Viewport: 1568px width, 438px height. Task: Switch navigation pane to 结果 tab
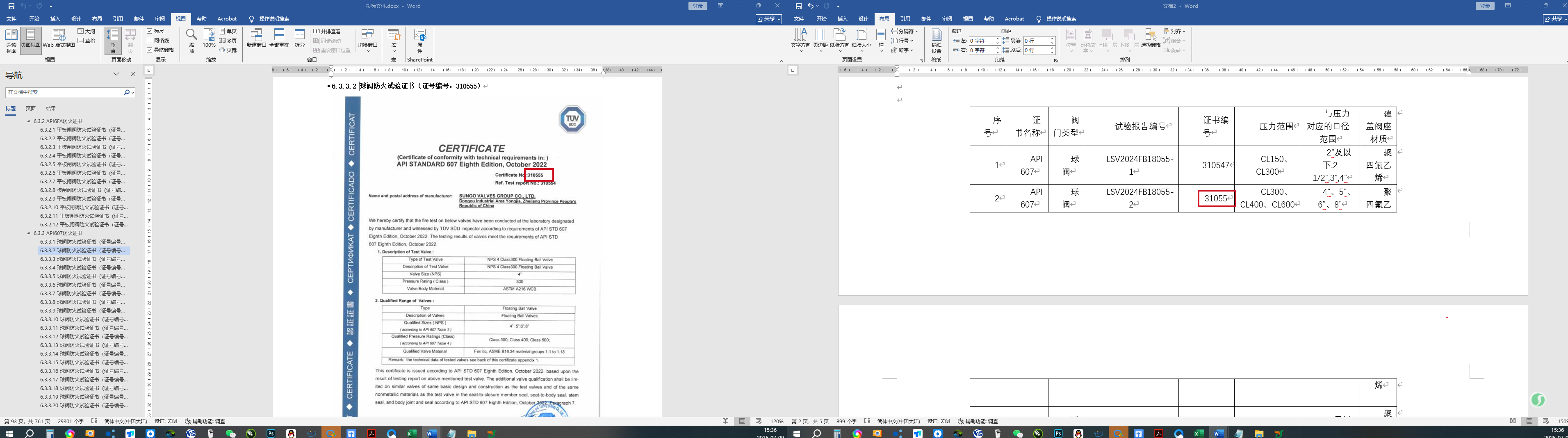coord(50,108)
